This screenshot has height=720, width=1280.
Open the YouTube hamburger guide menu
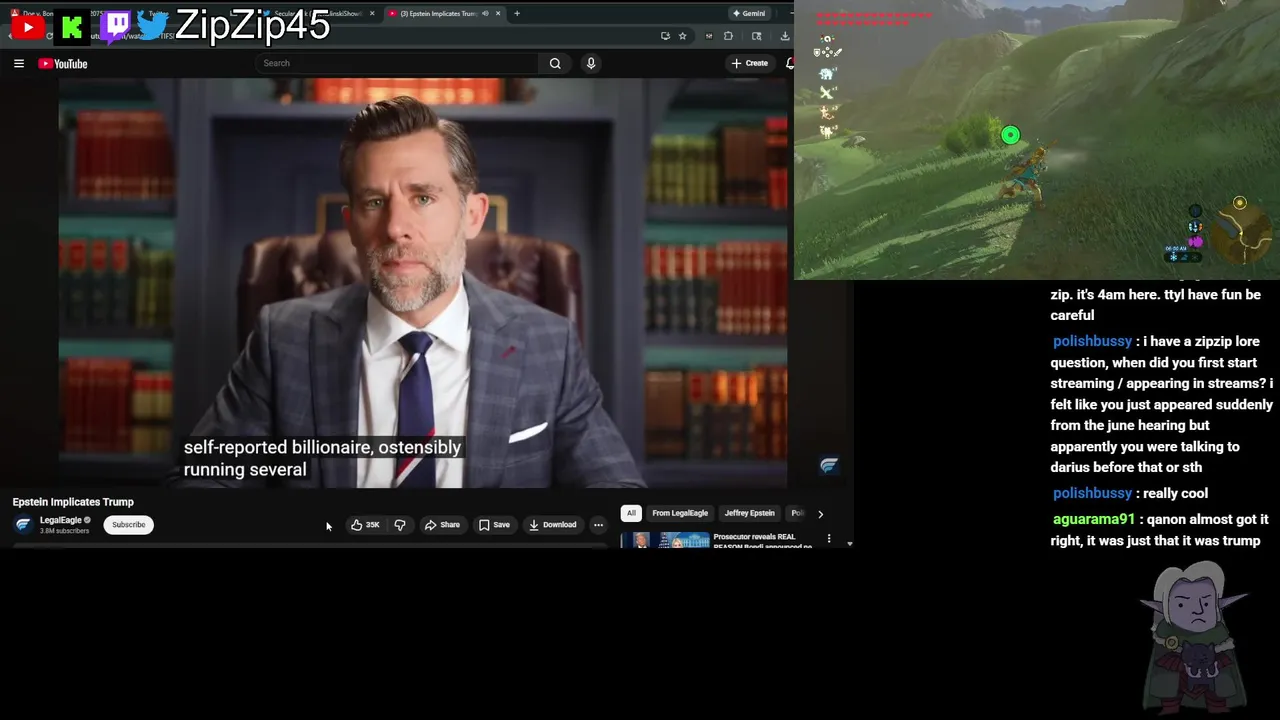18,63
